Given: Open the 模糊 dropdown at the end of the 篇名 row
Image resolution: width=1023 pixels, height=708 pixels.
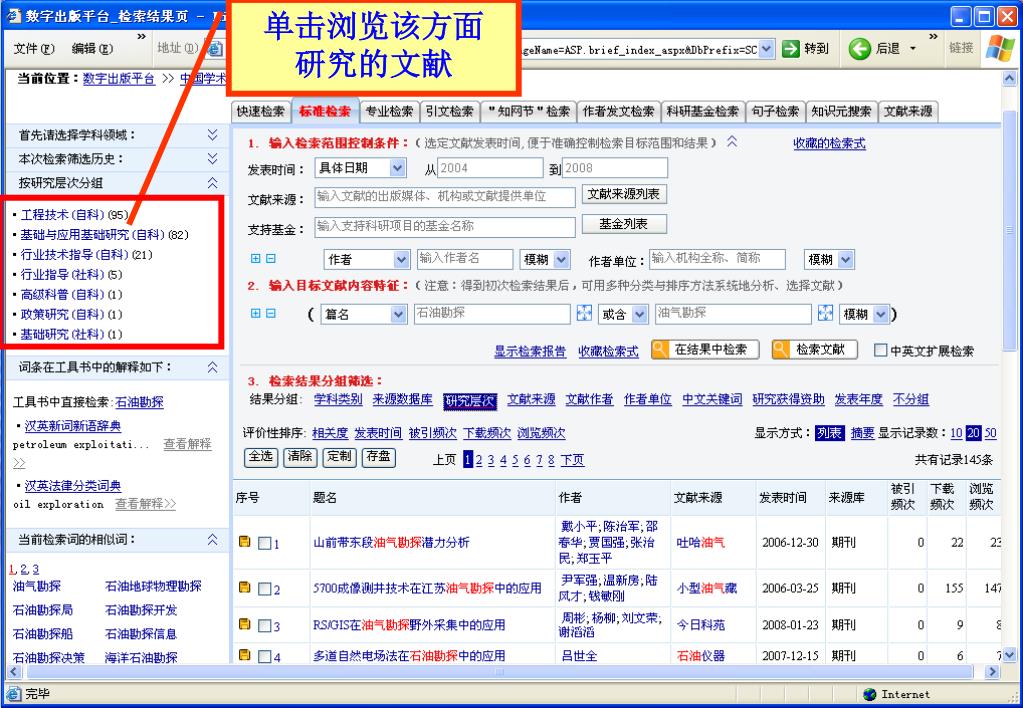Looking at the screenshot, I should 881,315.
